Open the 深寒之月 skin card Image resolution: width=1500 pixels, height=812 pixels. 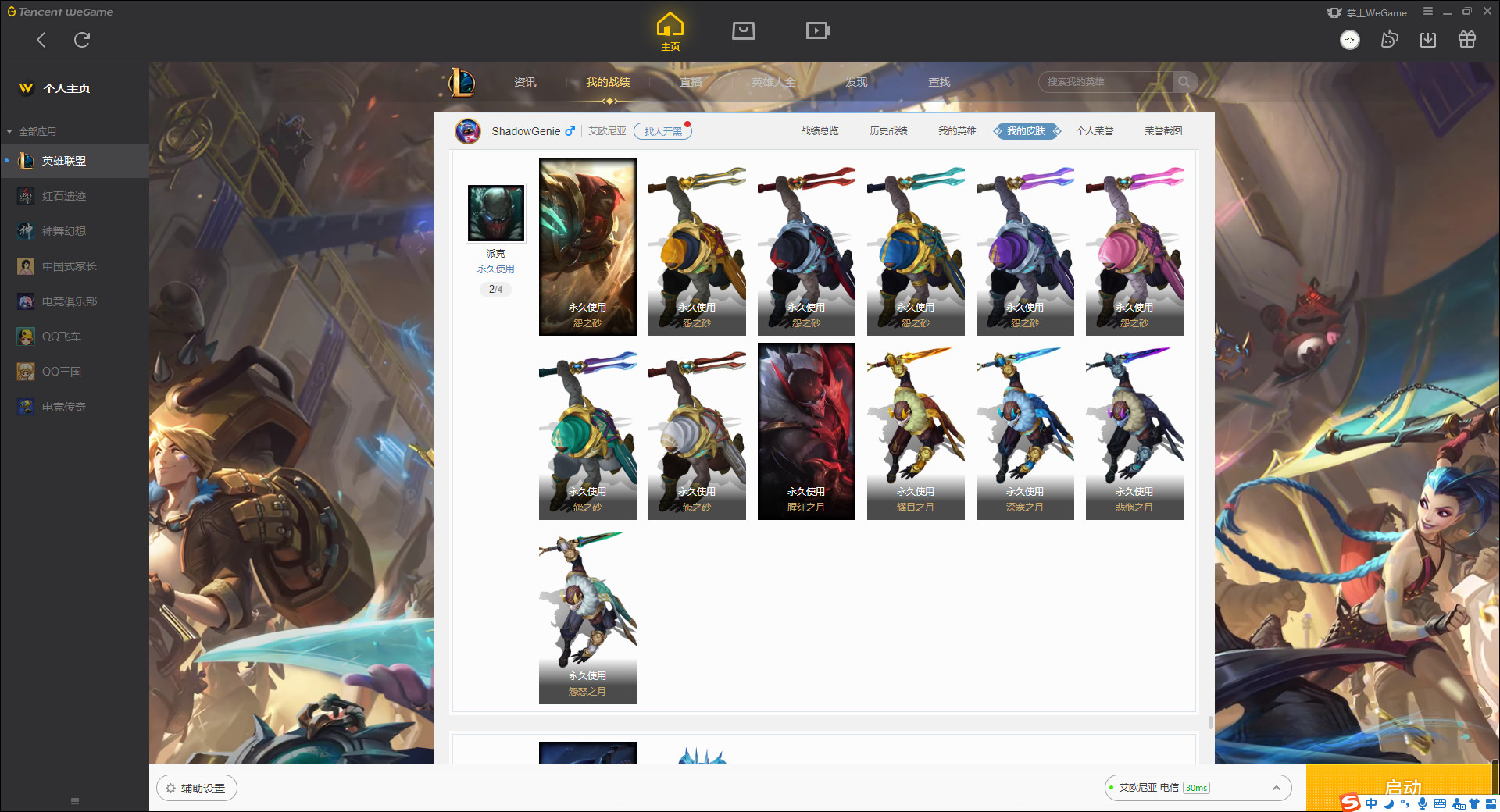(x=1025, y=432)
